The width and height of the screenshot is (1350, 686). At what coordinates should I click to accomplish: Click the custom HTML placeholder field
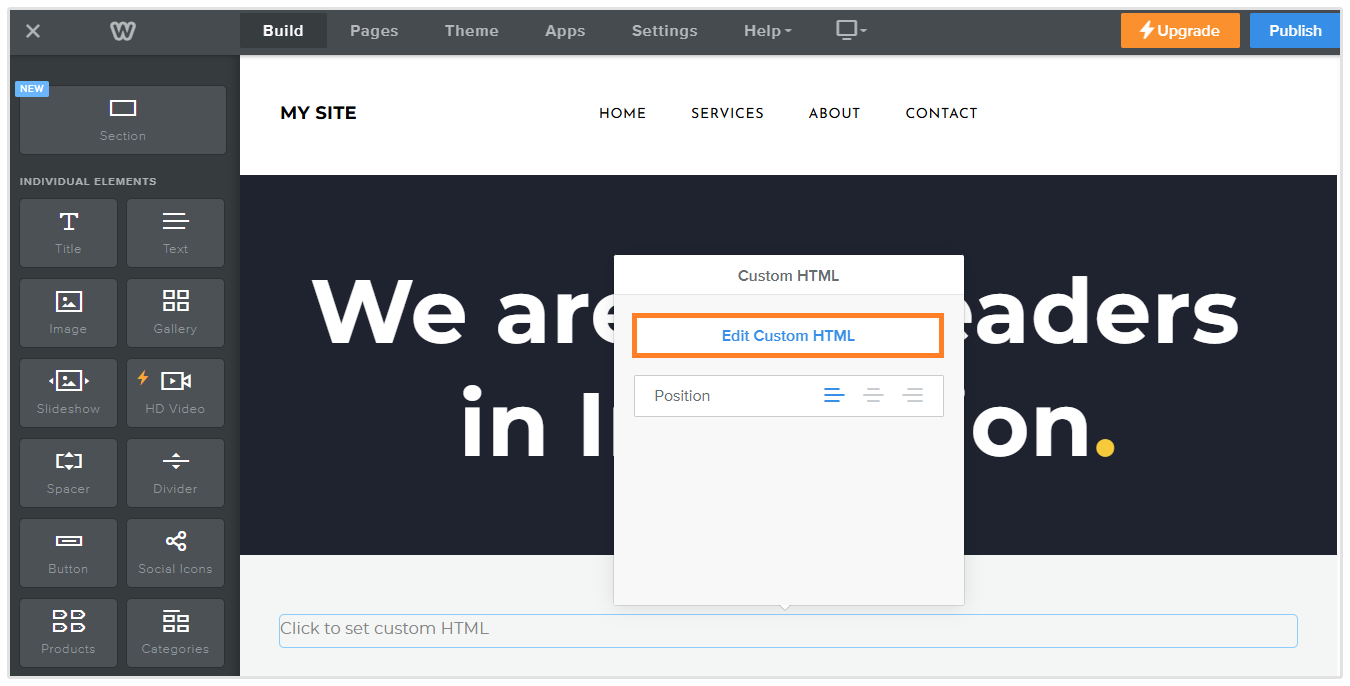(x=788, y=630)
